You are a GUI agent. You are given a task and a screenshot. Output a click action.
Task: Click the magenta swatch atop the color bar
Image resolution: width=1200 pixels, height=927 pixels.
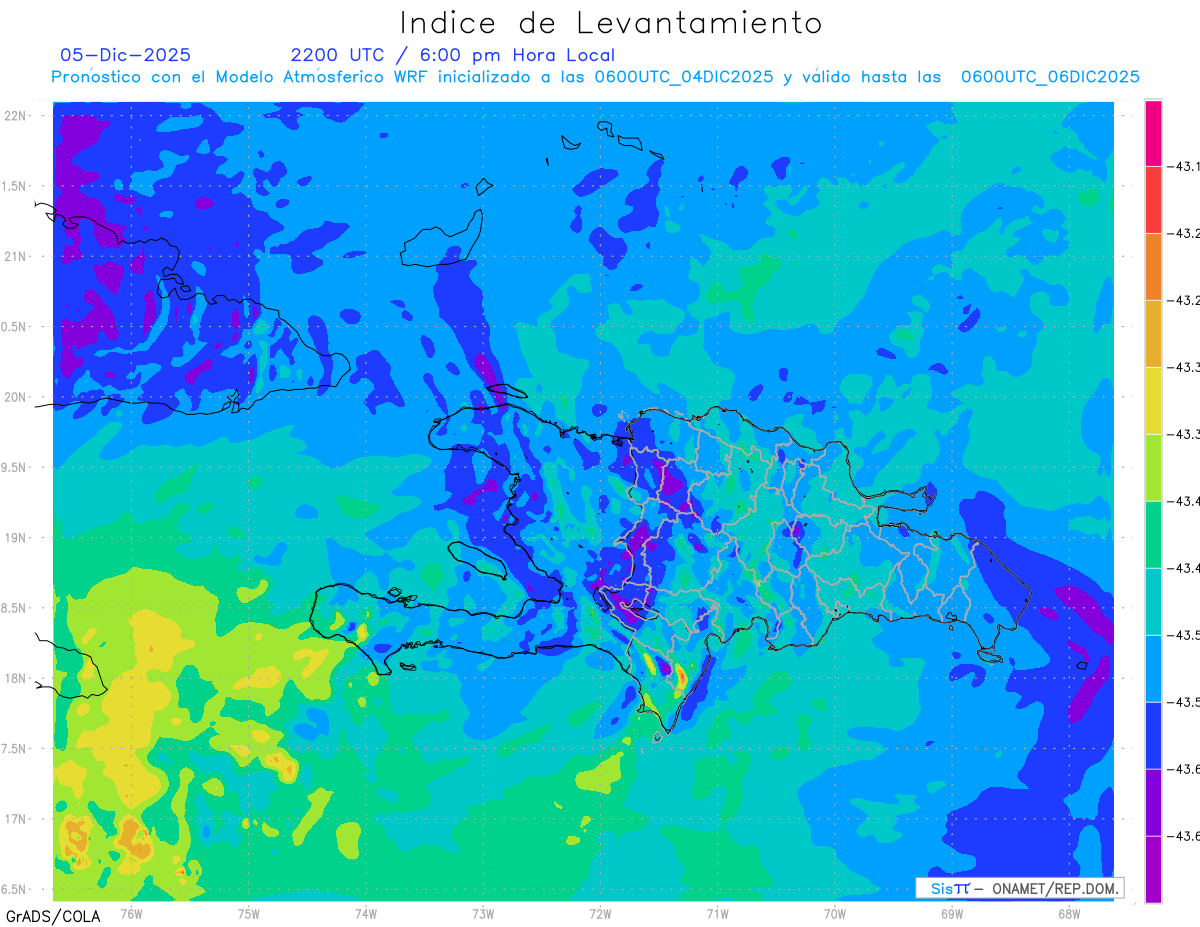coord(1153,133)
